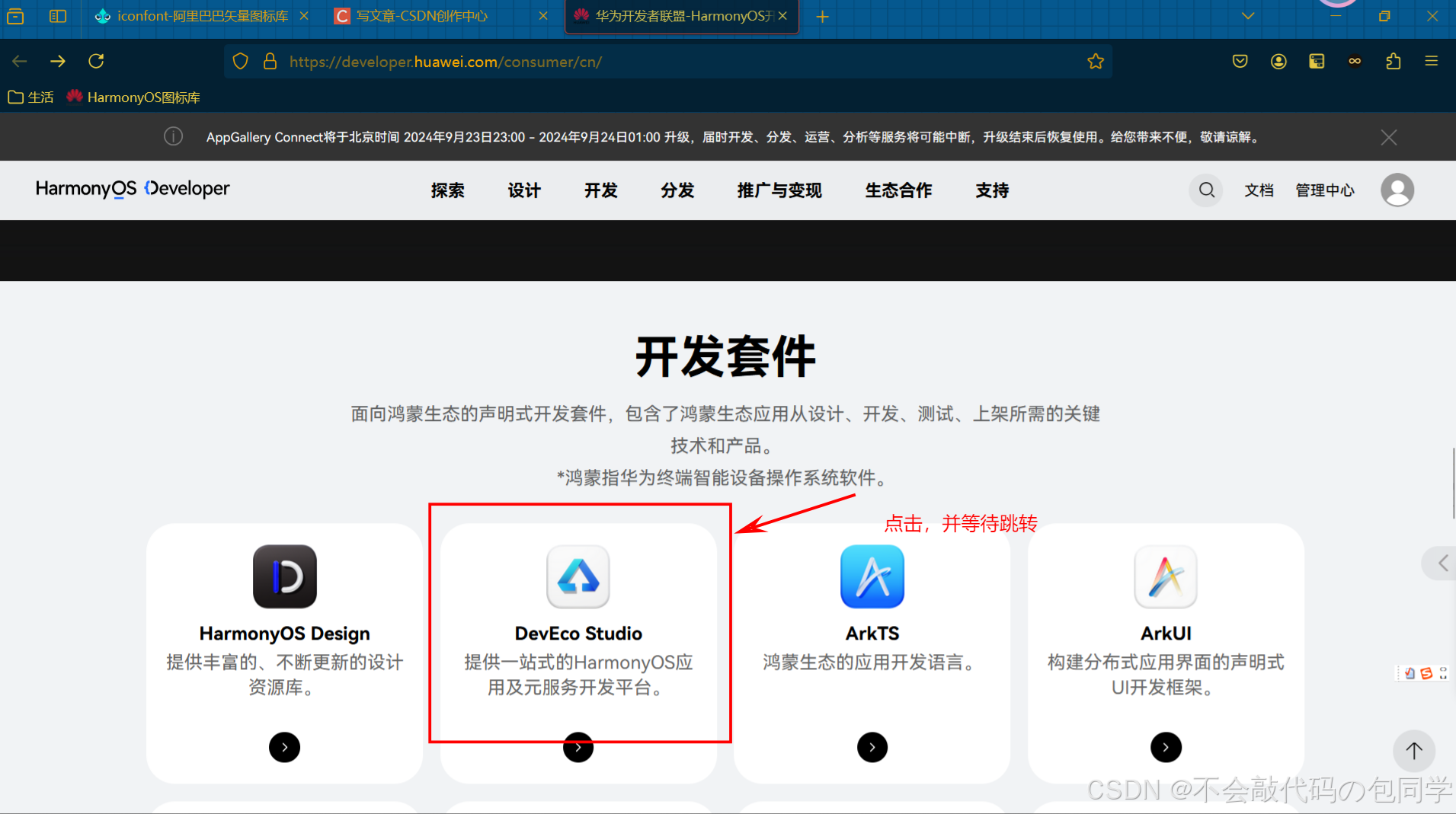
Task: Open the HarmonyOS Design icon
Action: tap(284, 576)
